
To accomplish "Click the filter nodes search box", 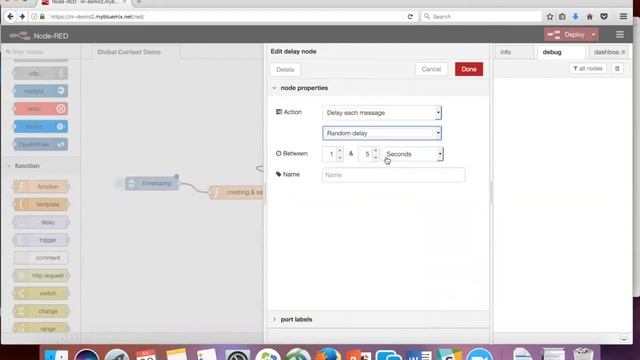I will click(x=40, y=52).
